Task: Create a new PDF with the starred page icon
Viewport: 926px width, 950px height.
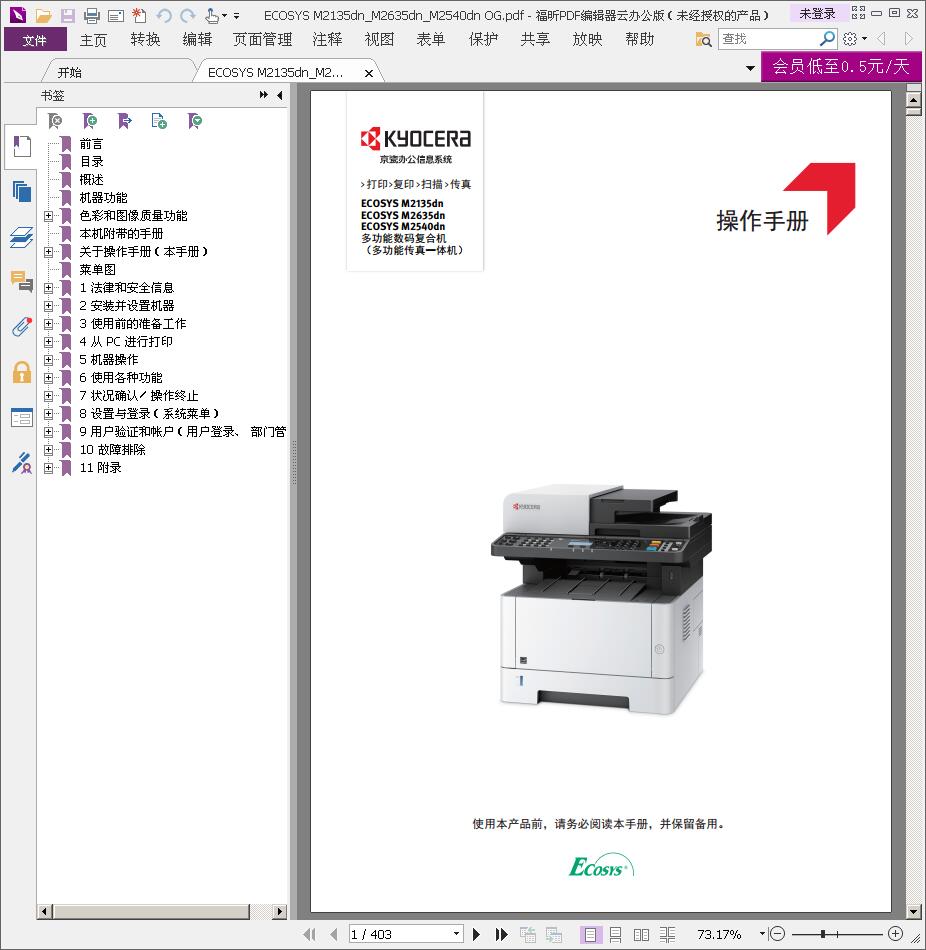Action: coord(139,15)
